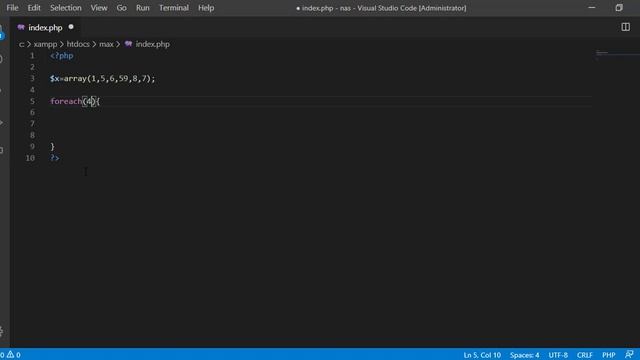The image size is (640, 360).
Task: Click the PHP icon on index.php tab
Action: (21, 27)
